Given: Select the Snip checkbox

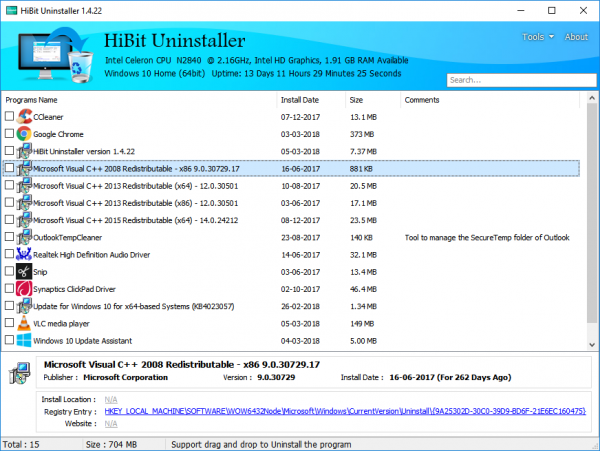Looking at the screenshot, I should click(x=10, y=271).
